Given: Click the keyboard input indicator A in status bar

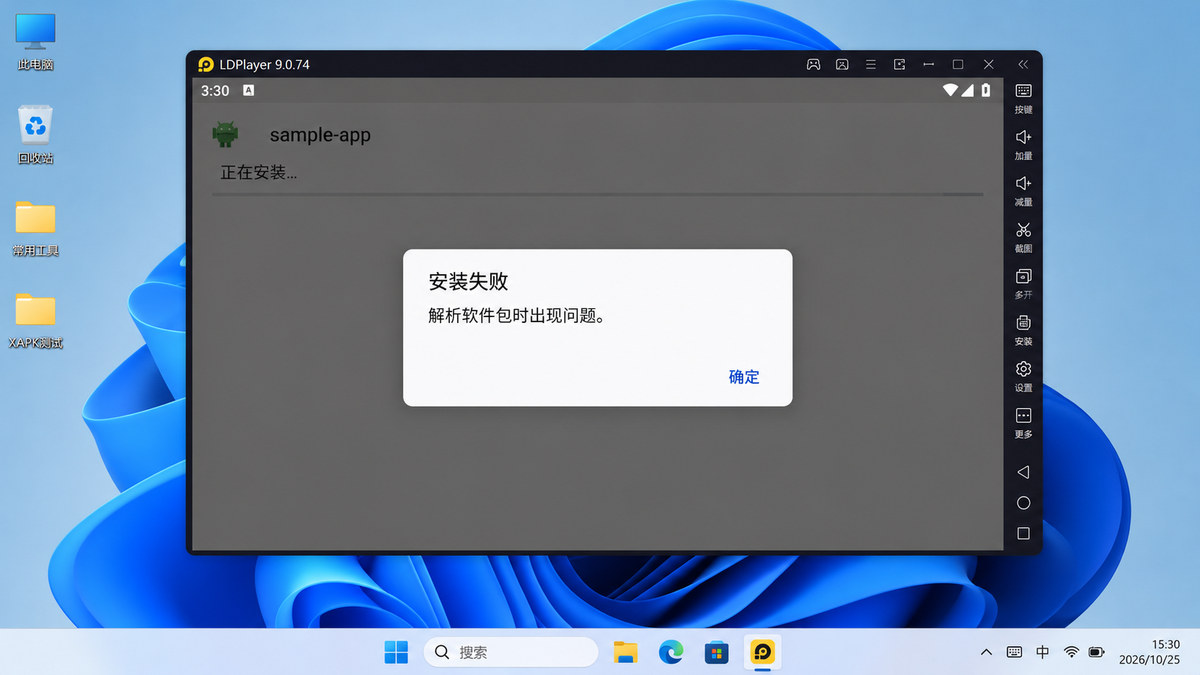Looking at the screenshot, I should click(249, 90).
